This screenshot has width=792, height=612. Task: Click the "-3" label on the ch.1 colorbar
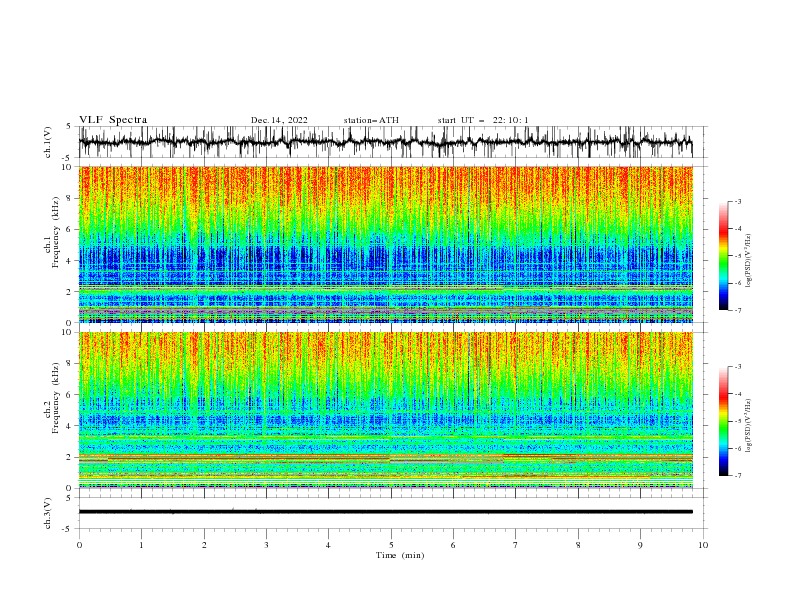point(737,201)
